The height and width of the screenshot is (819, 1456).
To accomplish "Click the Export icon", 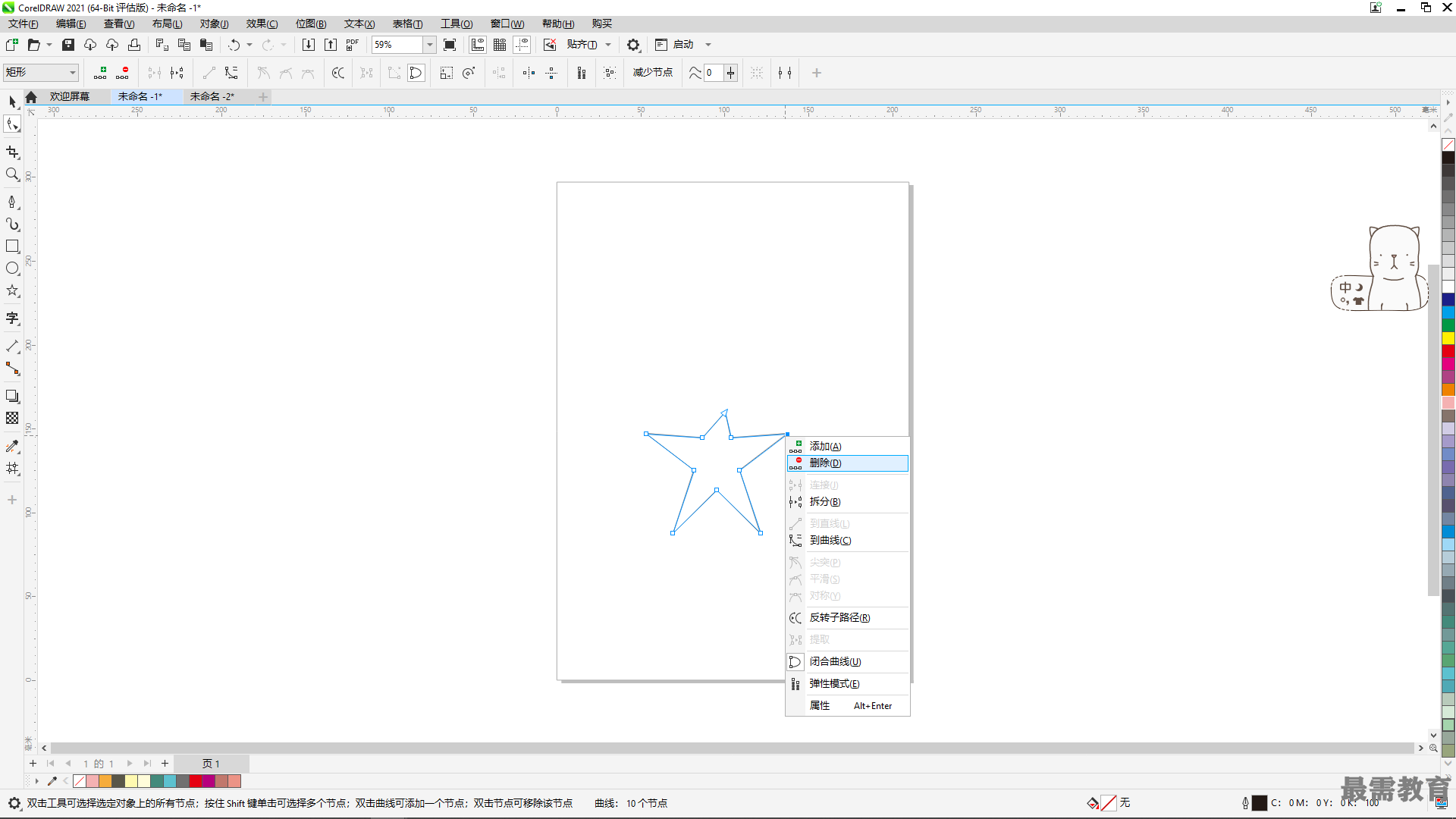I will click(331, 45).
